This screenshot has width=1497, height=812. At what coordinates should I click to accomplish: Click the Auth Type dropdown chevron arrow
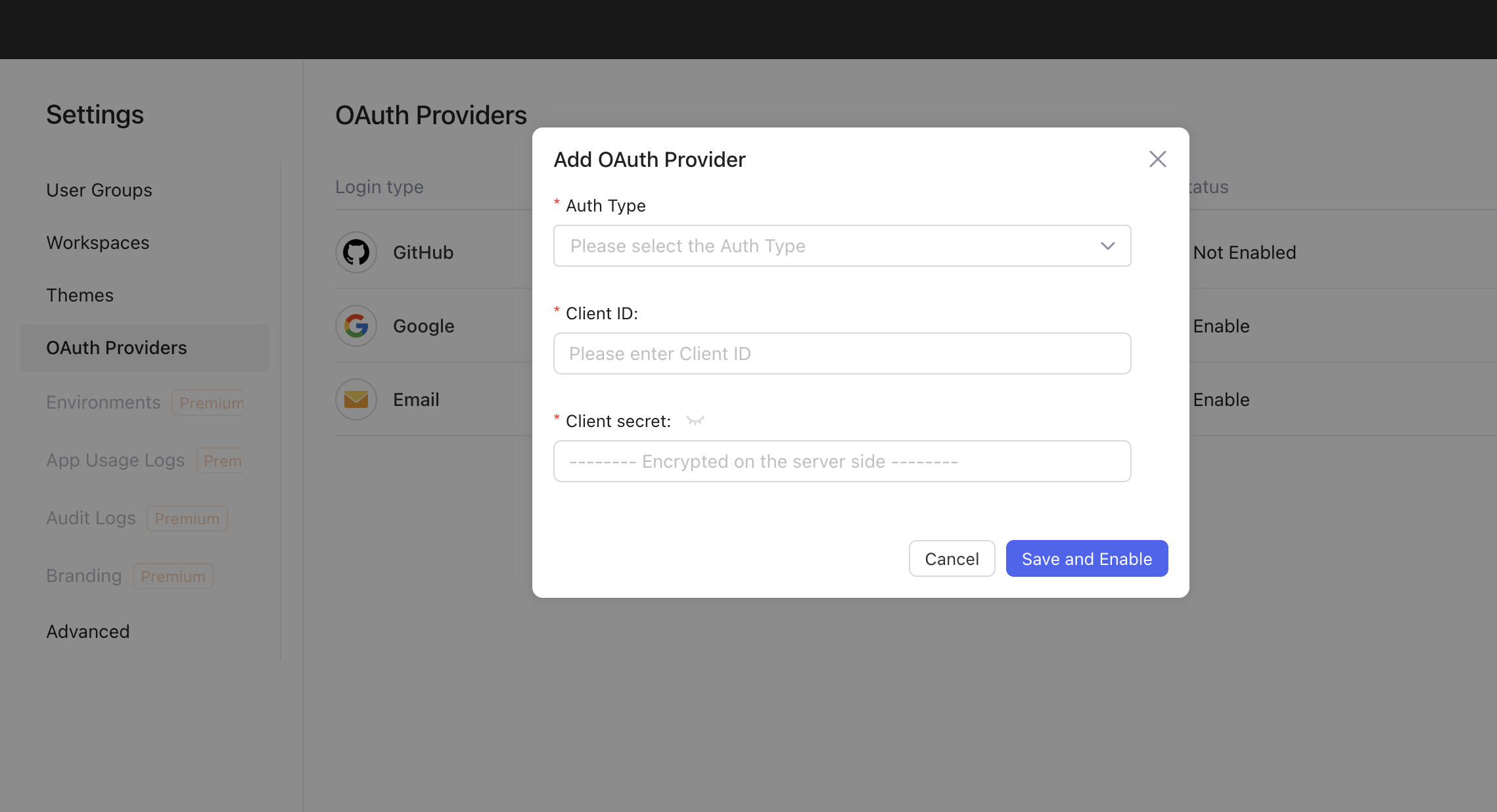point(1107,246)
